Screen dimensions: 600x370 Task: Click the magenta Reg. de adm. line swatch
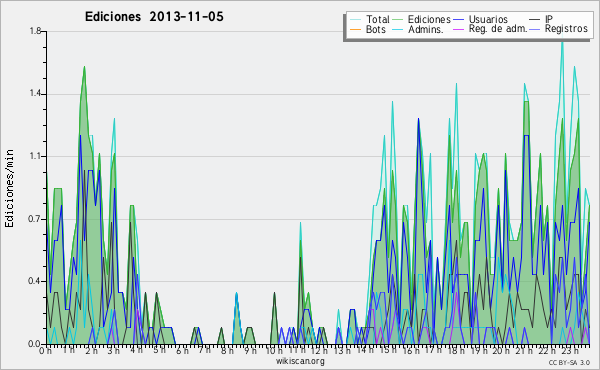(x=458, y=29)
